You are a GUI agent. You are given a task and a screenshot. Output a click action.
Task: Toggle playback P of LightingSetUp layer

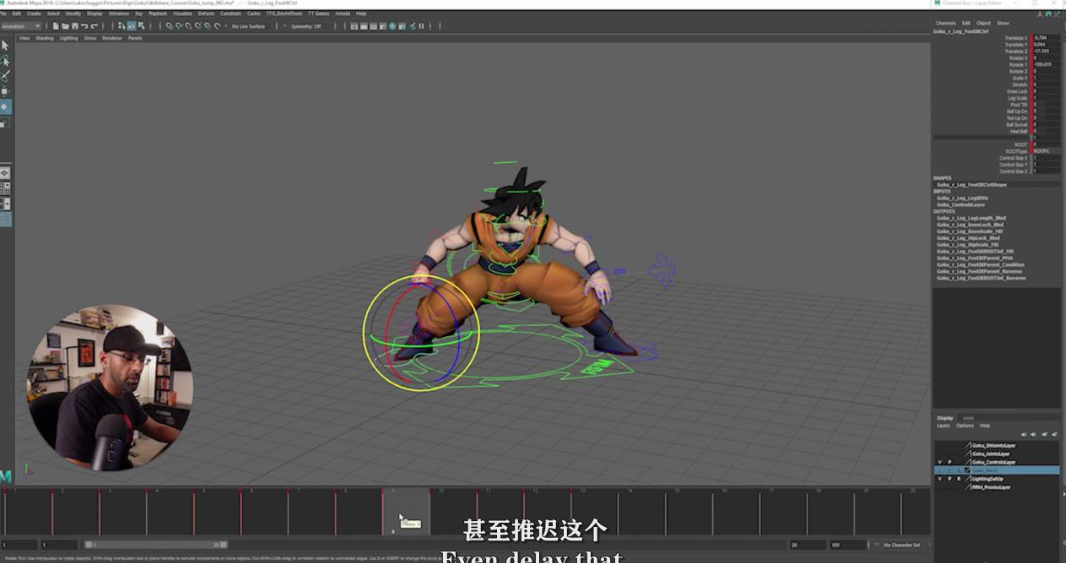pos(950,479)
